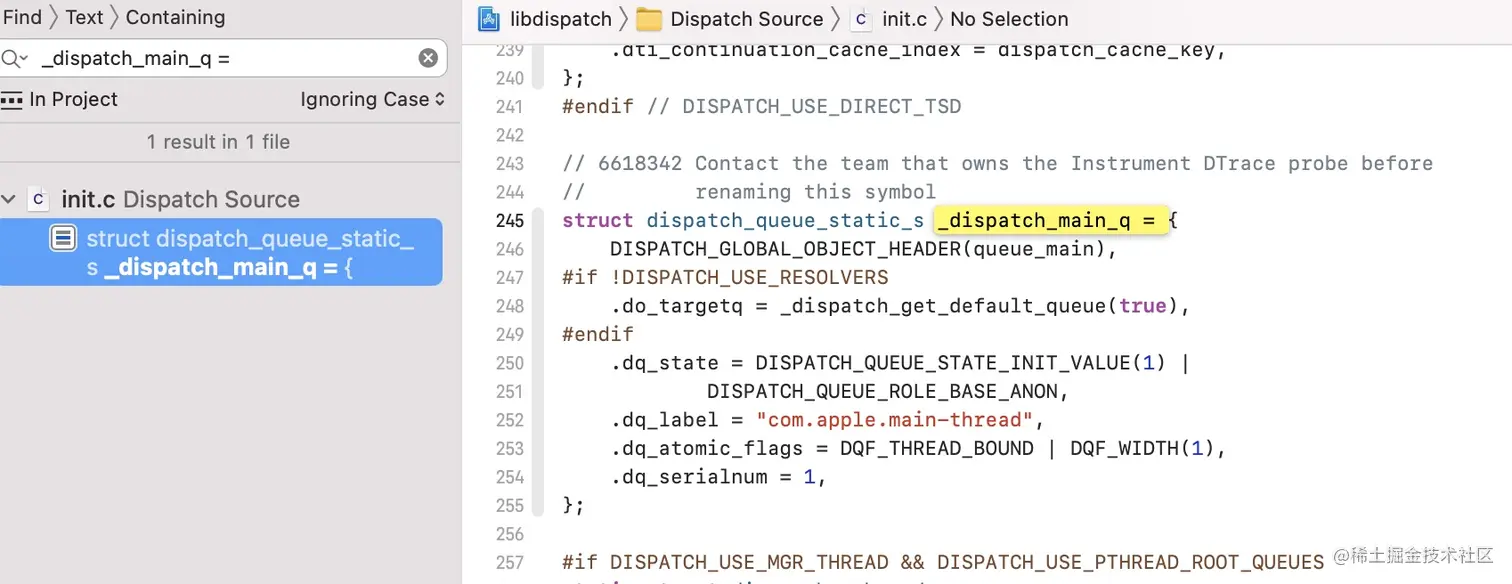Click Text in the Find breadcrumb bar
1512x584 pixels.
[84, 17]
